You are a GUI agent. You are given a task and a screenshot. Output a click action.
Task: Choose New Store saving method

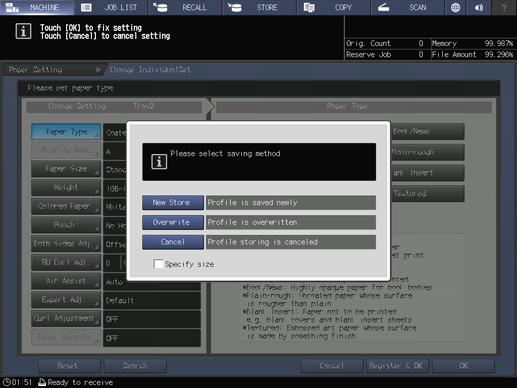tap(173, 203)
